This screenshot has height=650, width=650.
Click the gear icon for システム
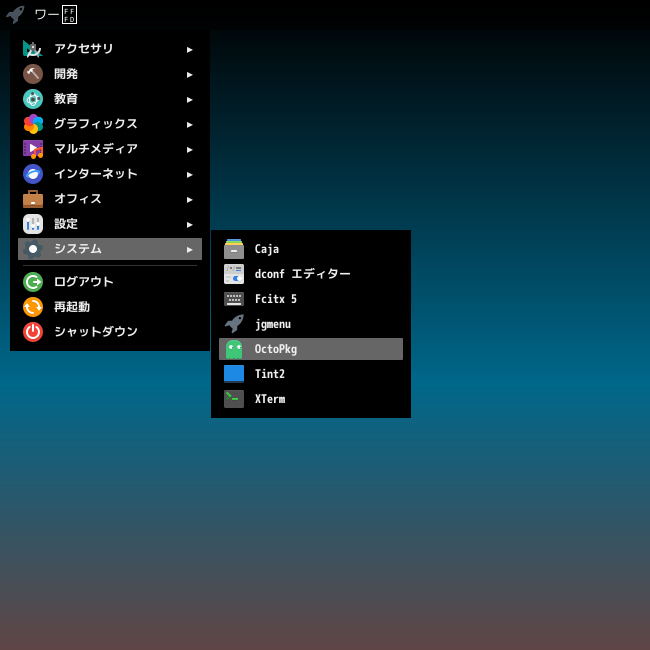point(33,249)
